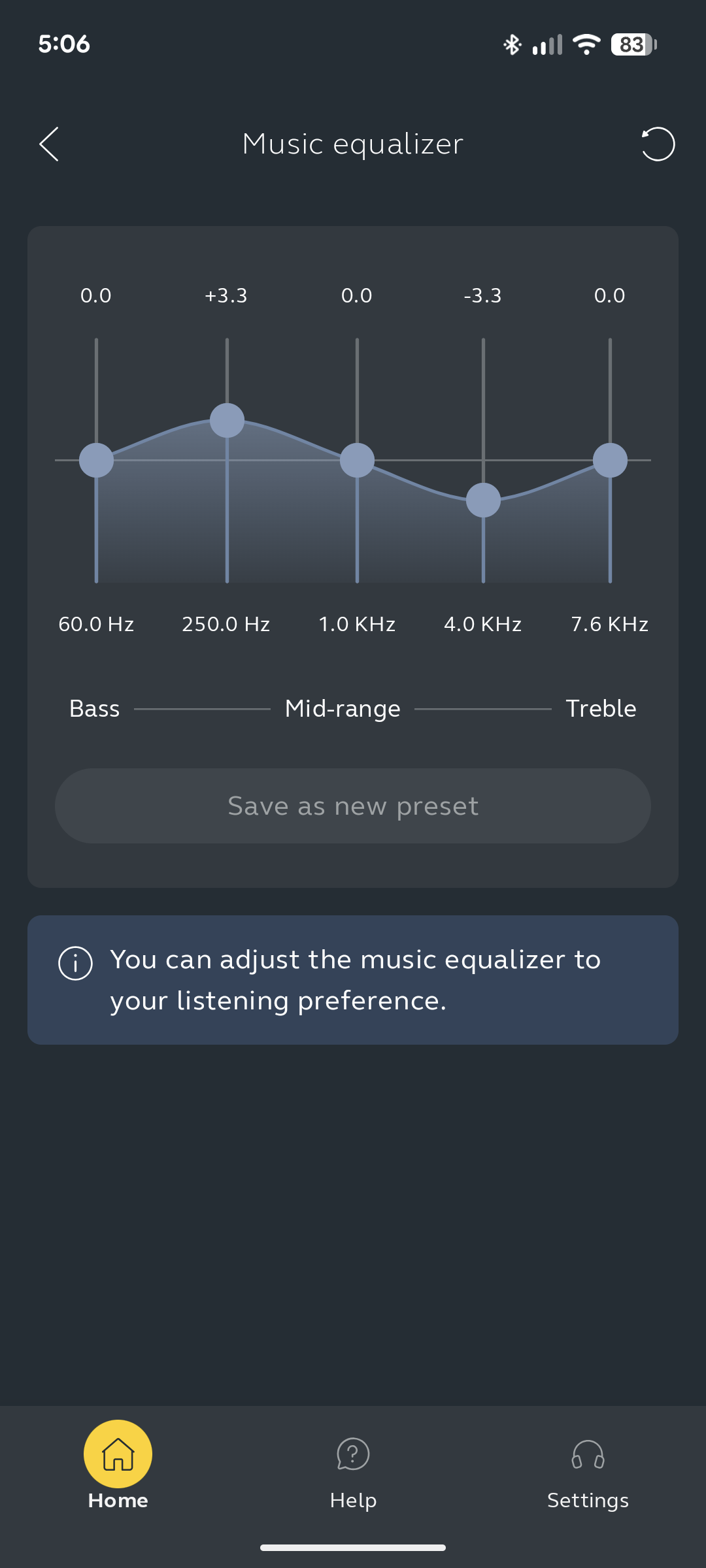Click the 60.0 Hz slider handle
Screen dimensions: 706x1568
tap(96, 461)
